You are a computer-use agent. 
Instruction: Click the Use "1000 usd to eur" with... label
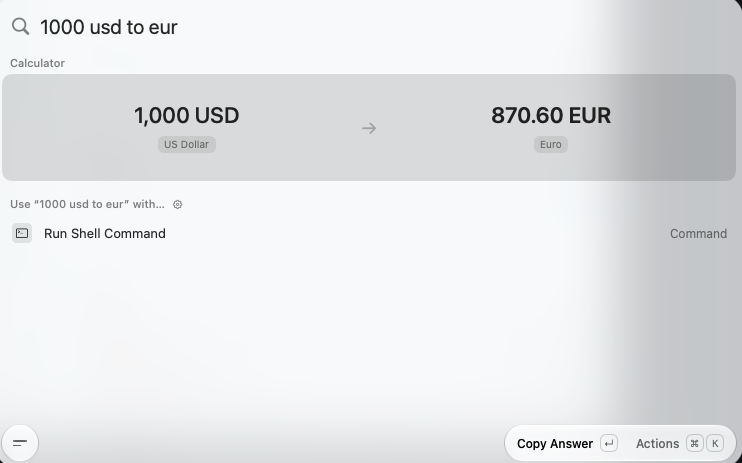[88, 205]
